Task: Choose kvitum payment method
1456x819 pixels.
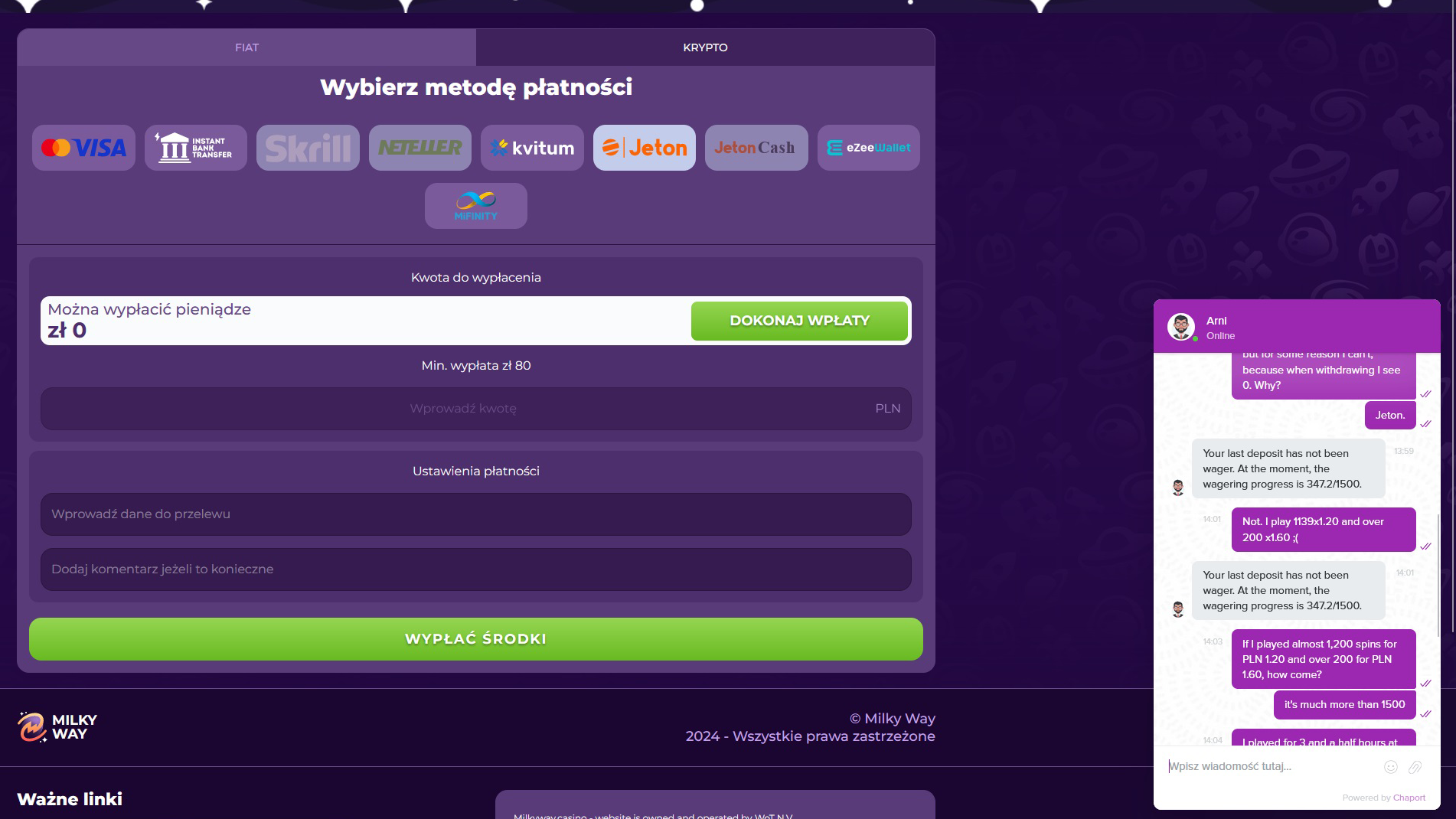Action: tap(532, 148)
